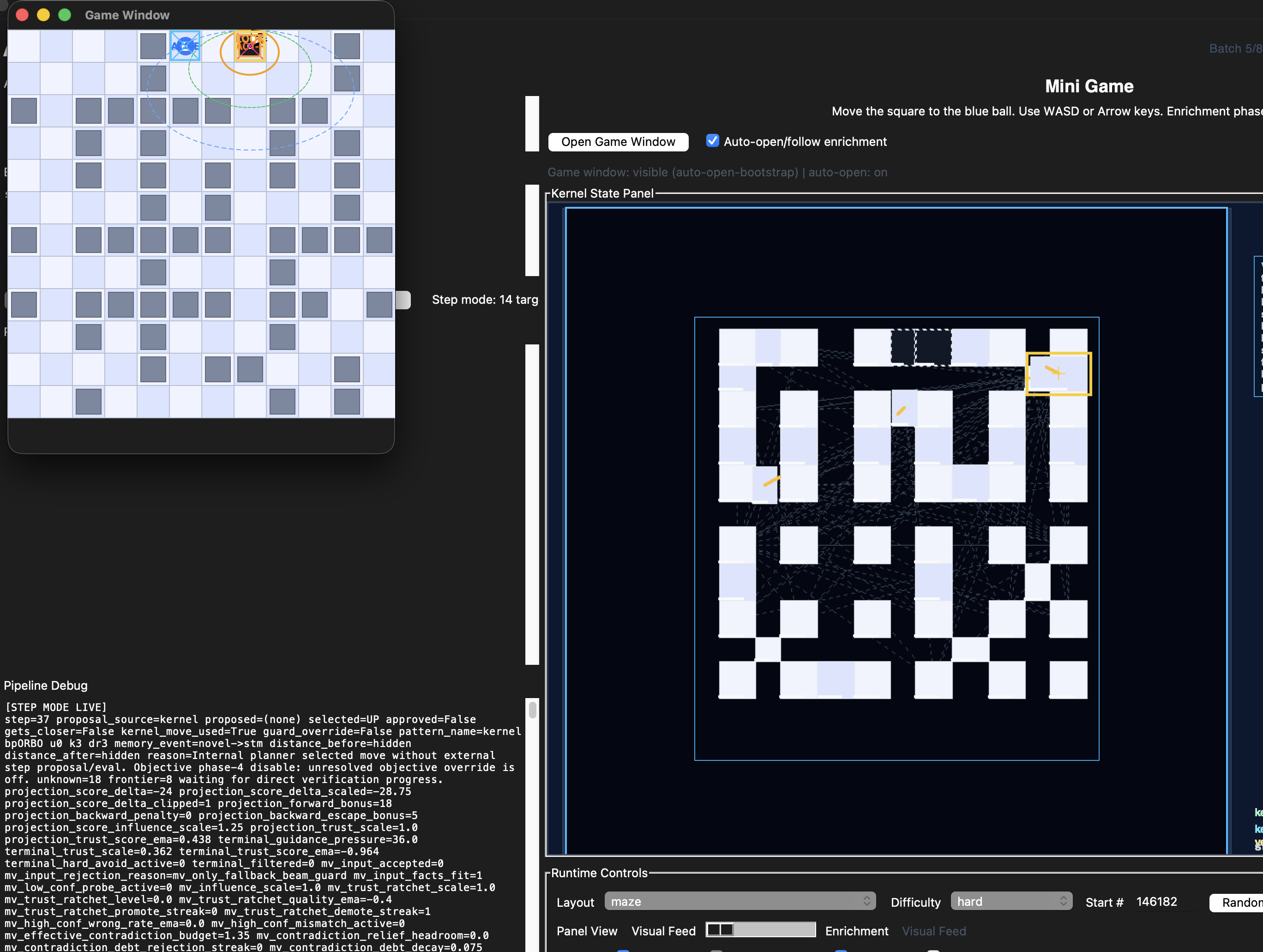The width and height of the screenshot is (1263, 952).
Task: Click the 'Step mode: 14 targ' label
Action: (485, 300)
